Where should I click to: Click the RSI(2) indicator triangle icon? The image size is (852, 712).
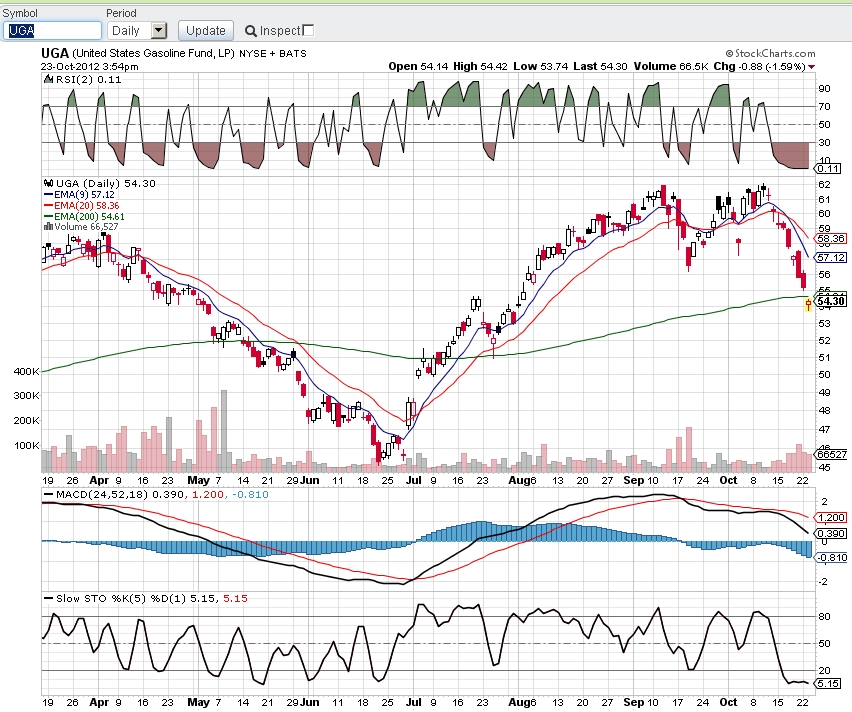pyautogui.click(x=48, y=79)
